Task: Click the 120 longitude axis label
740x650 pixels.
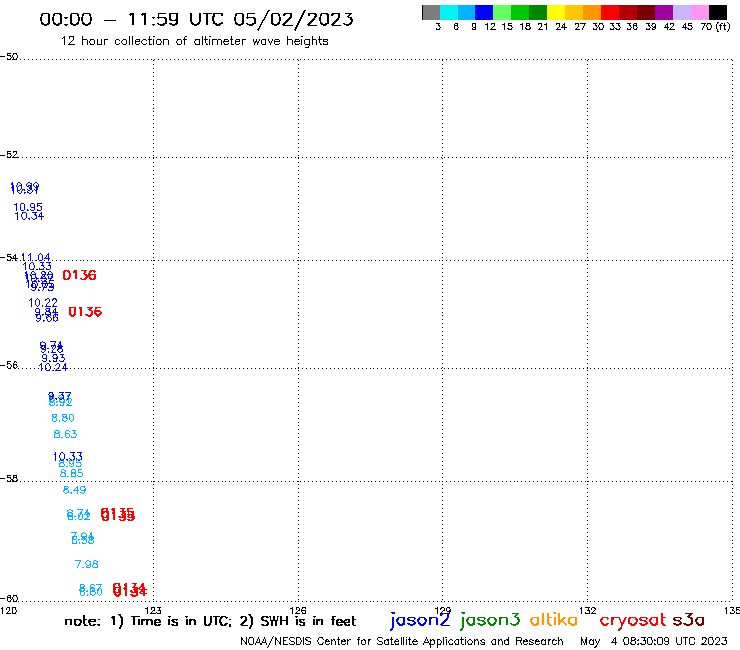Action: pos(8,610)
